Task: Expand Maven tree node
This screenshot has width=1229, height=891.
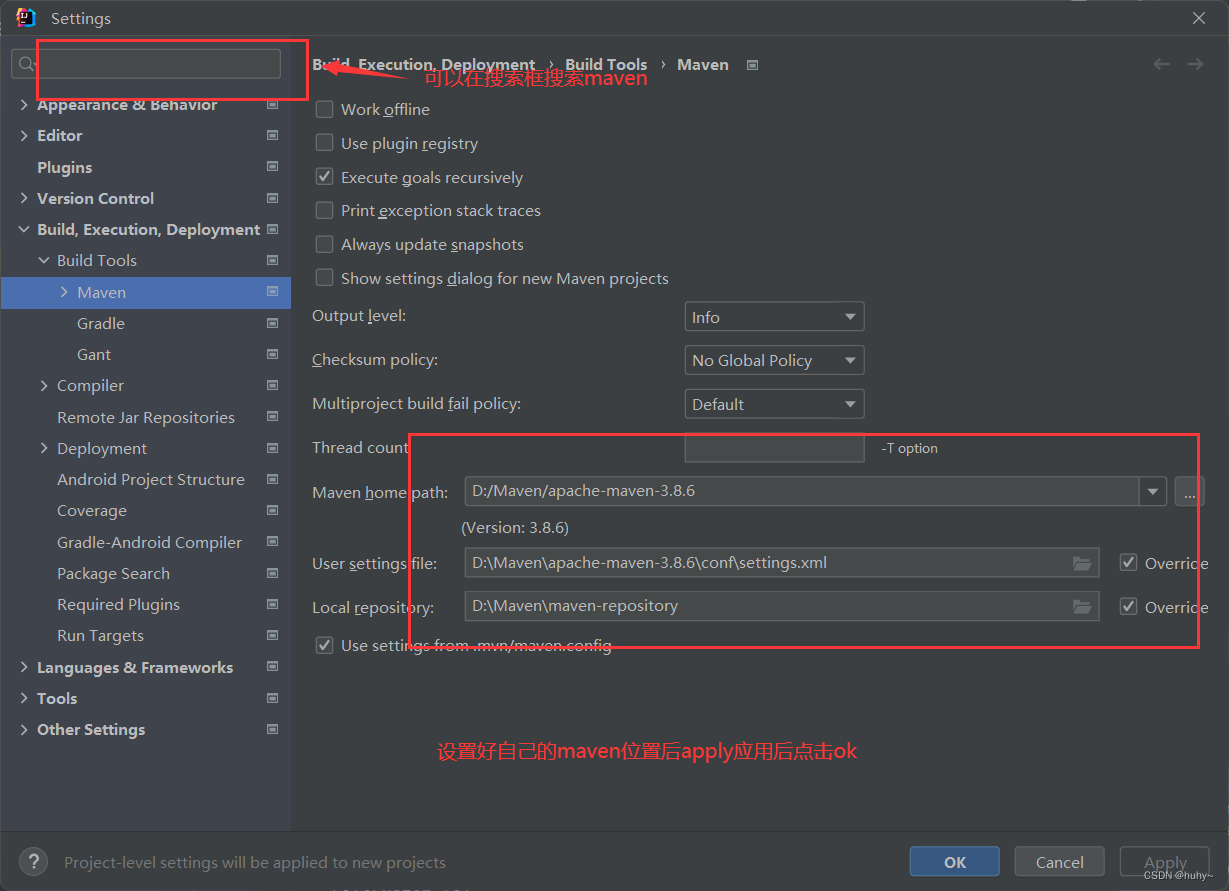Action: (64, 292)
